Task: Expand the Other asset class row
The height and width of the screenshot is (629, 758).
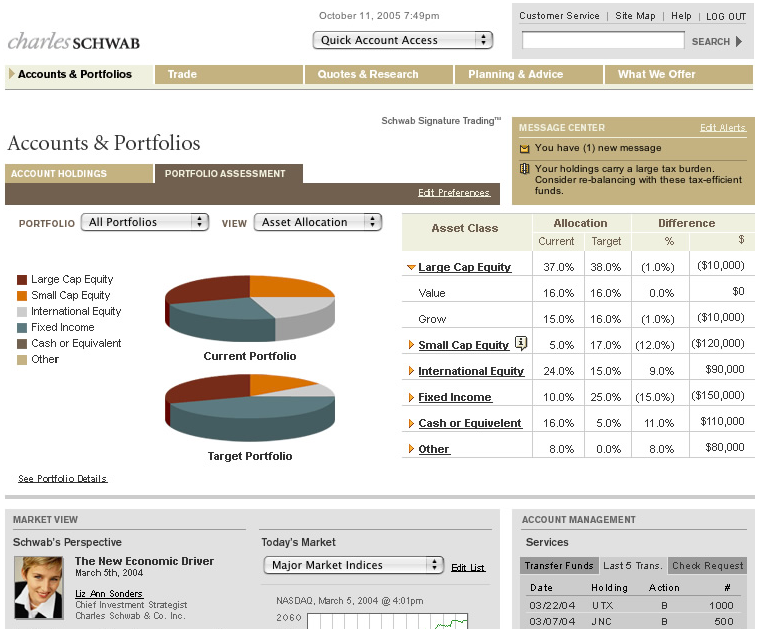Action: click(411, 449)
